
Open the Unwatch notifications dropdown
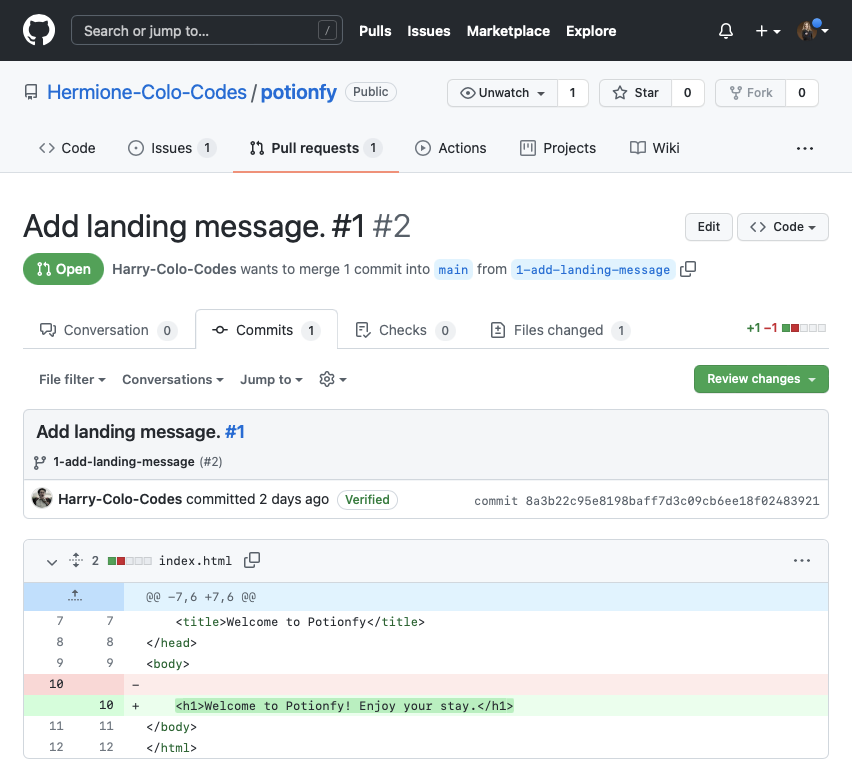[x=502, y=93]
